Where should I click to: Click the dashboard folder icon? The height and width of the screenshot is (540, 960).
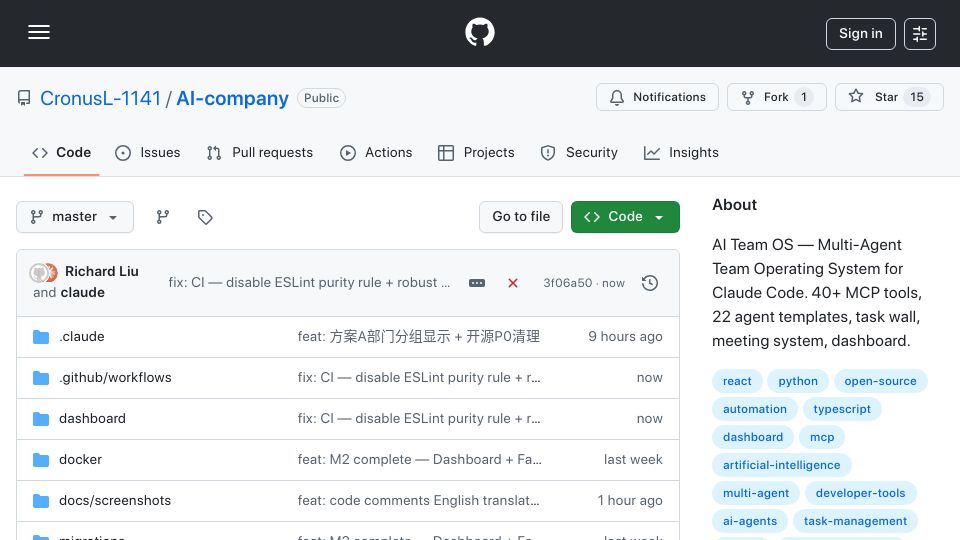pos(41,419)
